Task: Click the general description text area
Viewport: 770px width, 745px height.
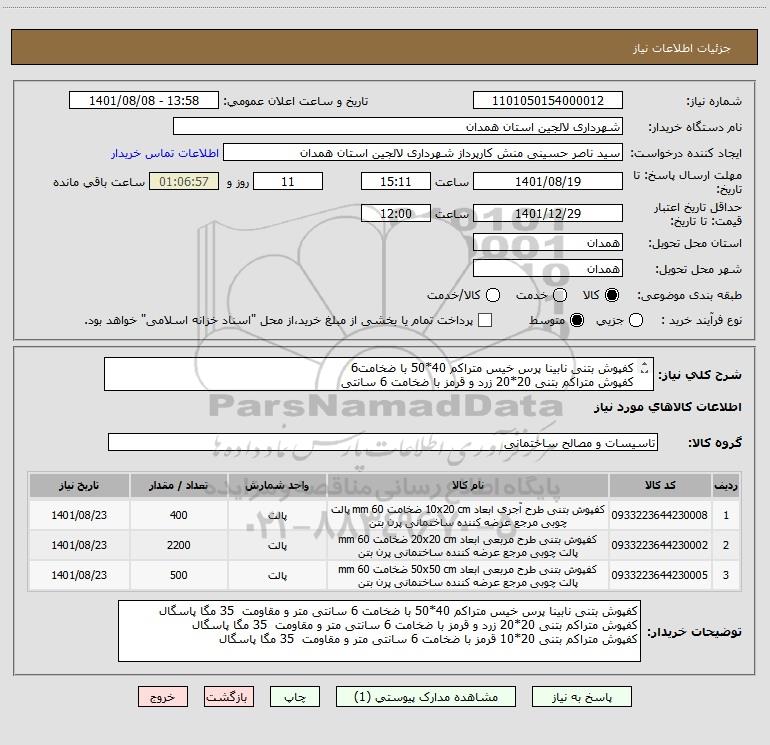Action: click(x=379, y=374)
